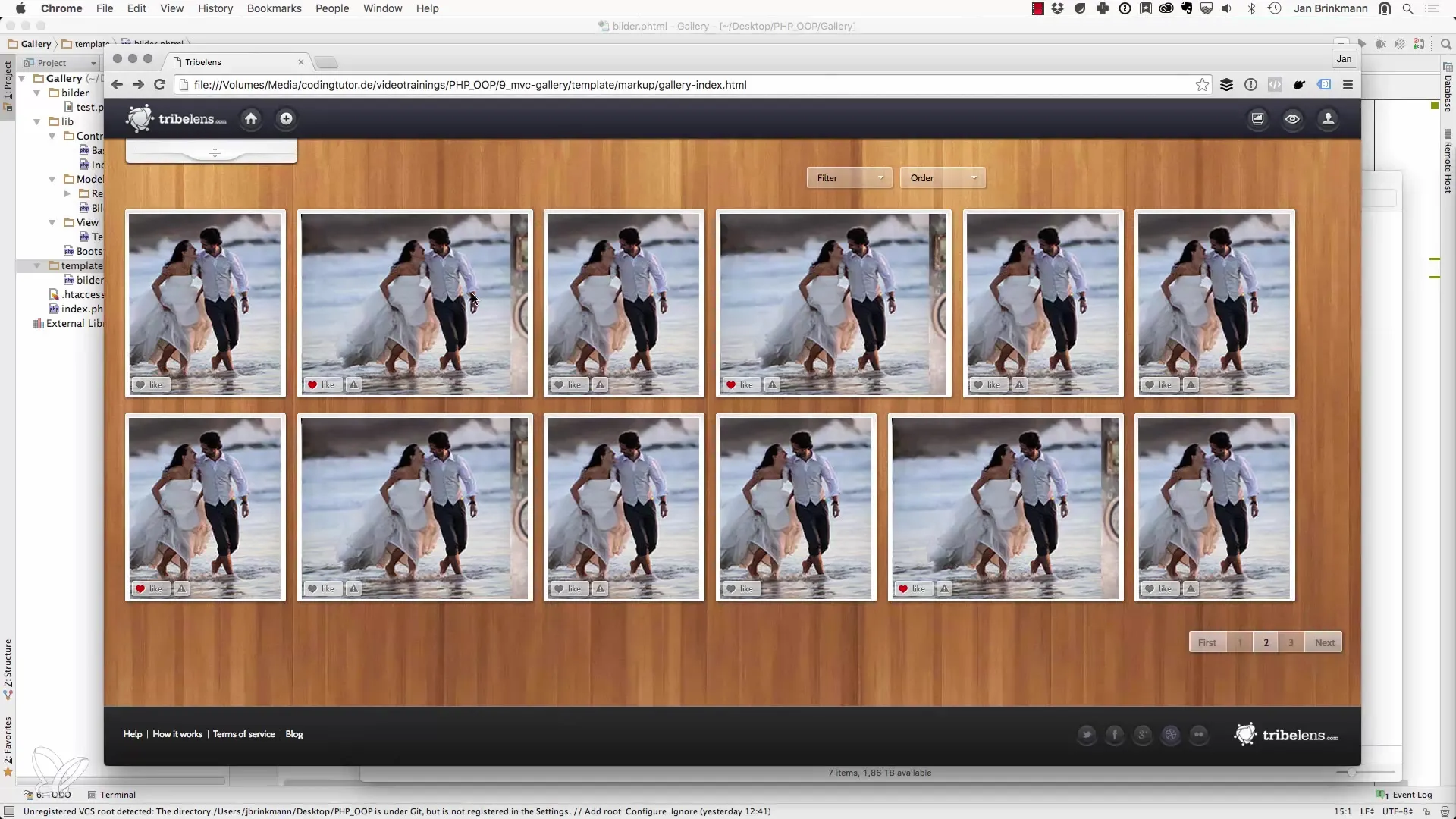Like the fifth photo in the first row
Image resolution: width=1456 pixels, height=819 pixels.
987,384
